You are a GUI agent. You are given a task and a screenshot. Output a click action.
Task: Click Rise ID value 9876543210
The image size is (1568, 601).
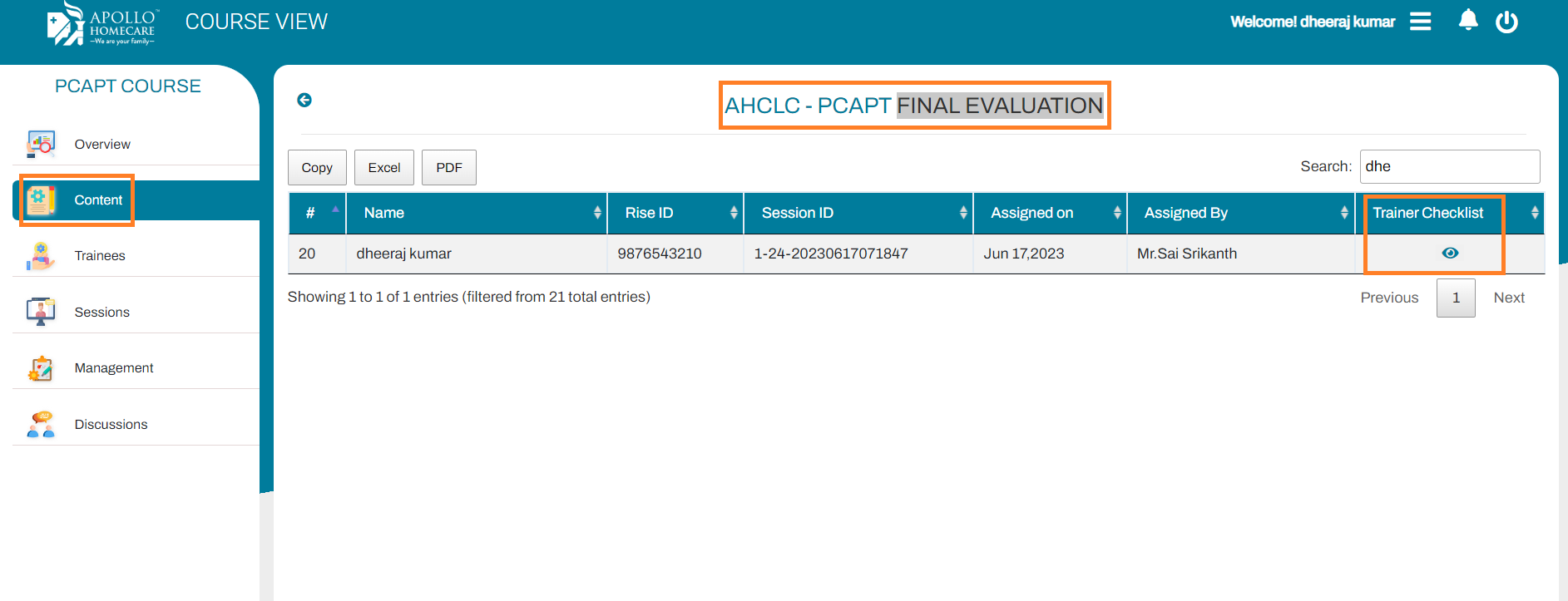coord(660,254)
